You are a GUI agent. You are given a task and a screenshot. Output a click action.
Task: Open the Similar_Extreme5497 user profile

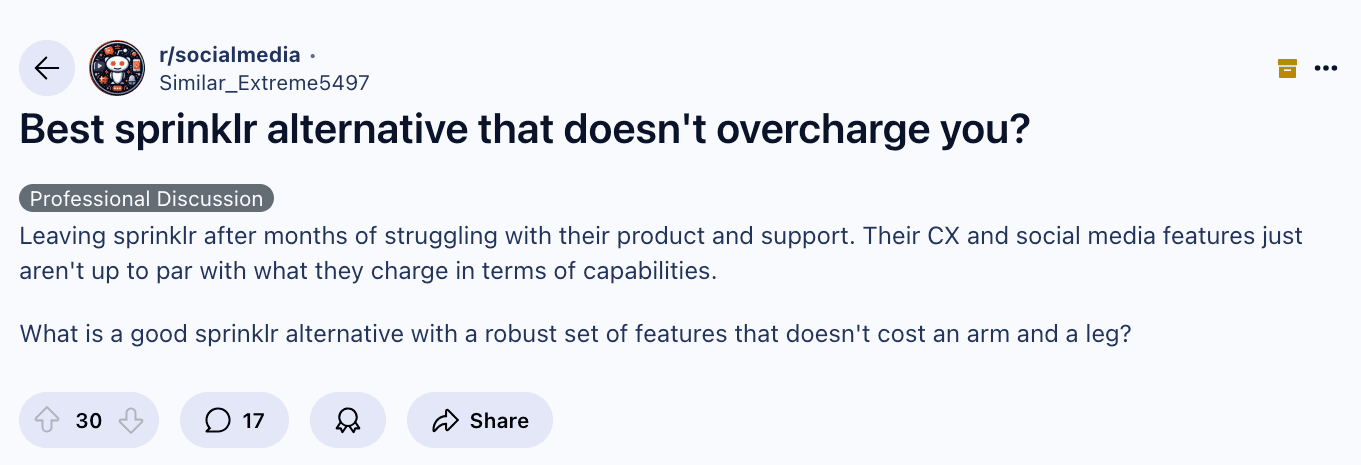pyautogui.click(x=264, y=83)
